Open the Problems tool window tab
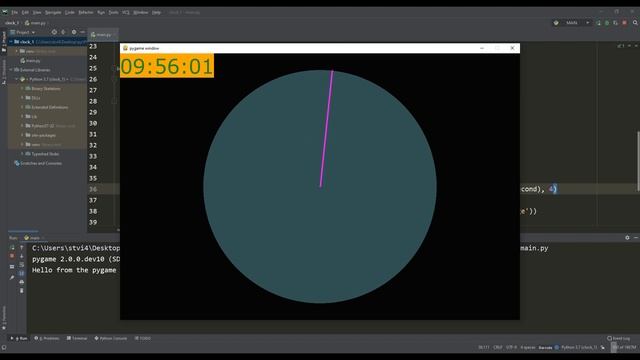The height and width of the screenshot is (360, 640). [47, 338]
